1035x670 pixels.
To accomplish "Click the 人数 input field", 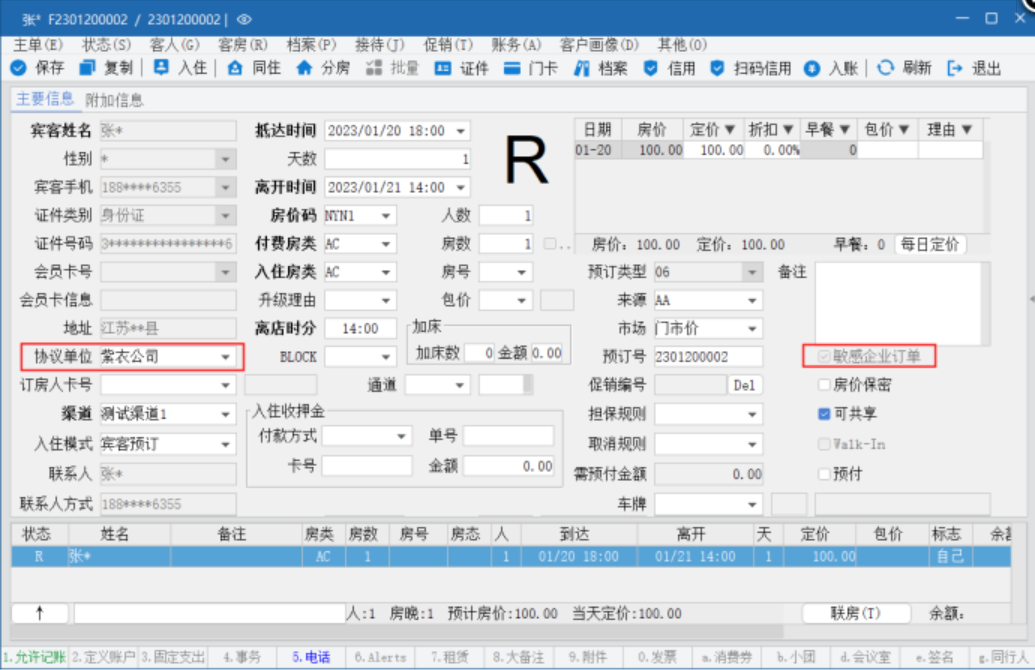I will pos(506,216).
